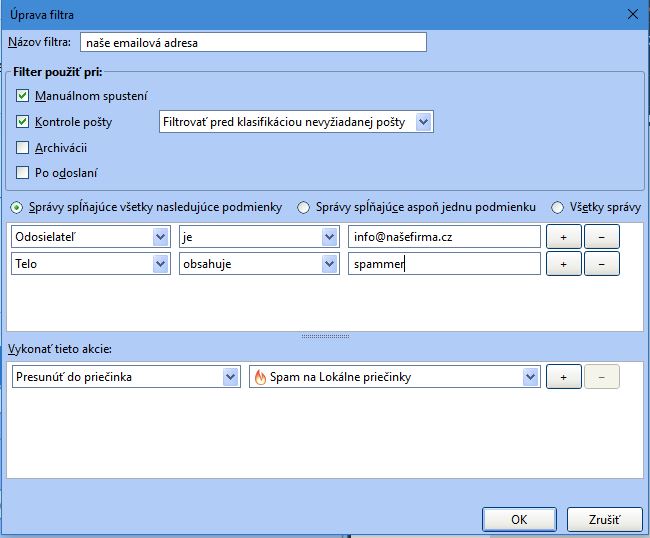Viewport: 650px width, 538px height.
Task: Enable the Archivácii checkbox
Action: tap(23, 148)
